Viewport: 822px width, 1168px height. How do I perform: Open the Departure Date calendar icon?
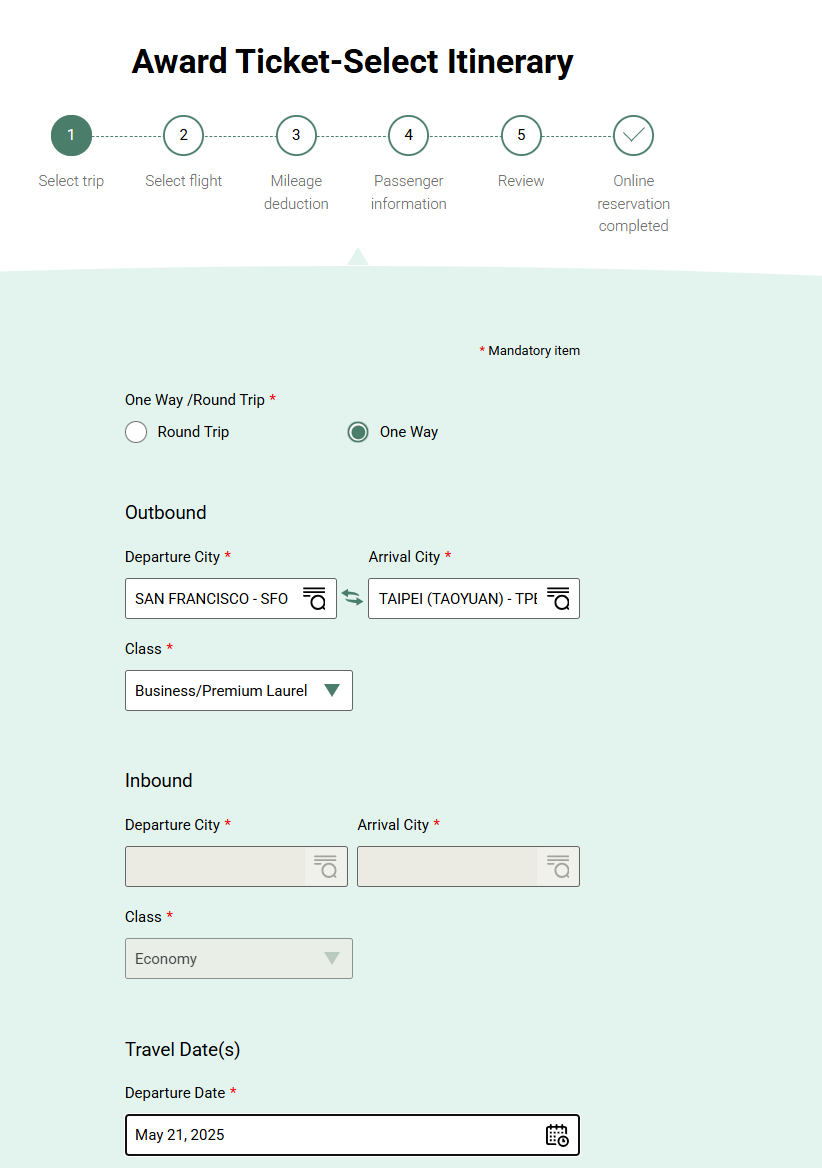[x=557, y=1134]
